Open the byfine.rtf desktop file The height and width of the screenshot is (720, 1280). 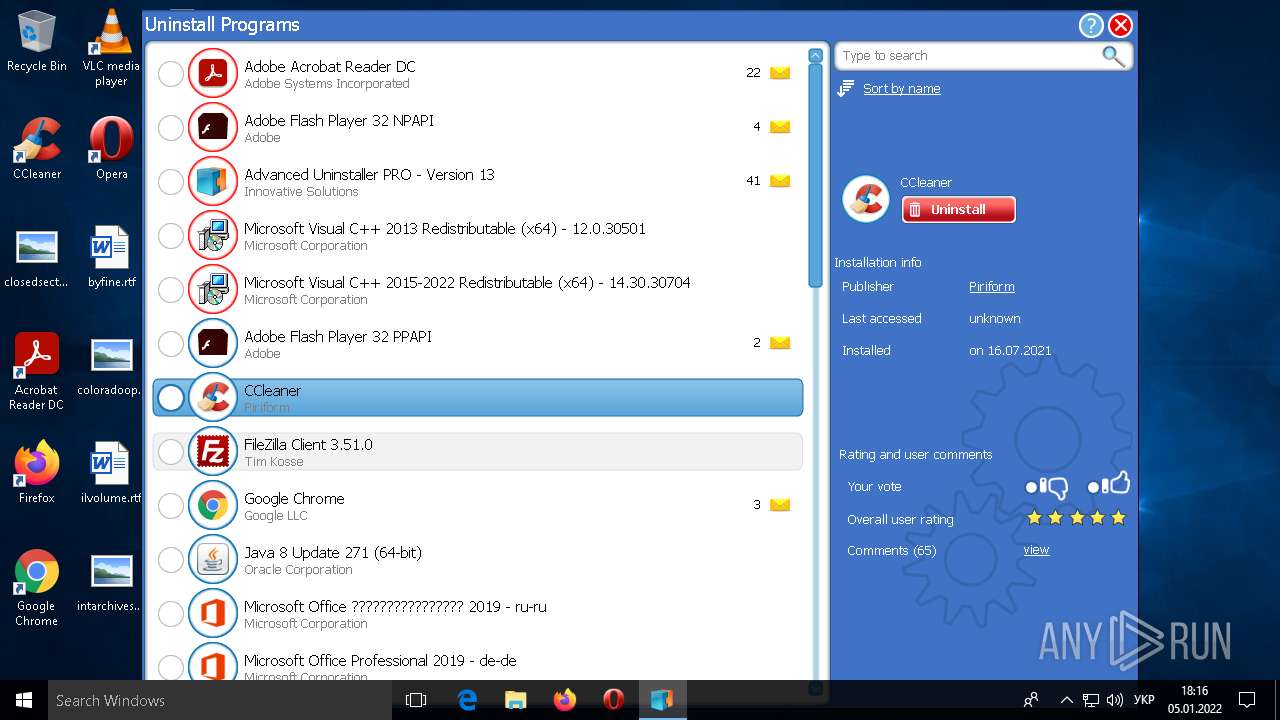[x=111, y=257]
